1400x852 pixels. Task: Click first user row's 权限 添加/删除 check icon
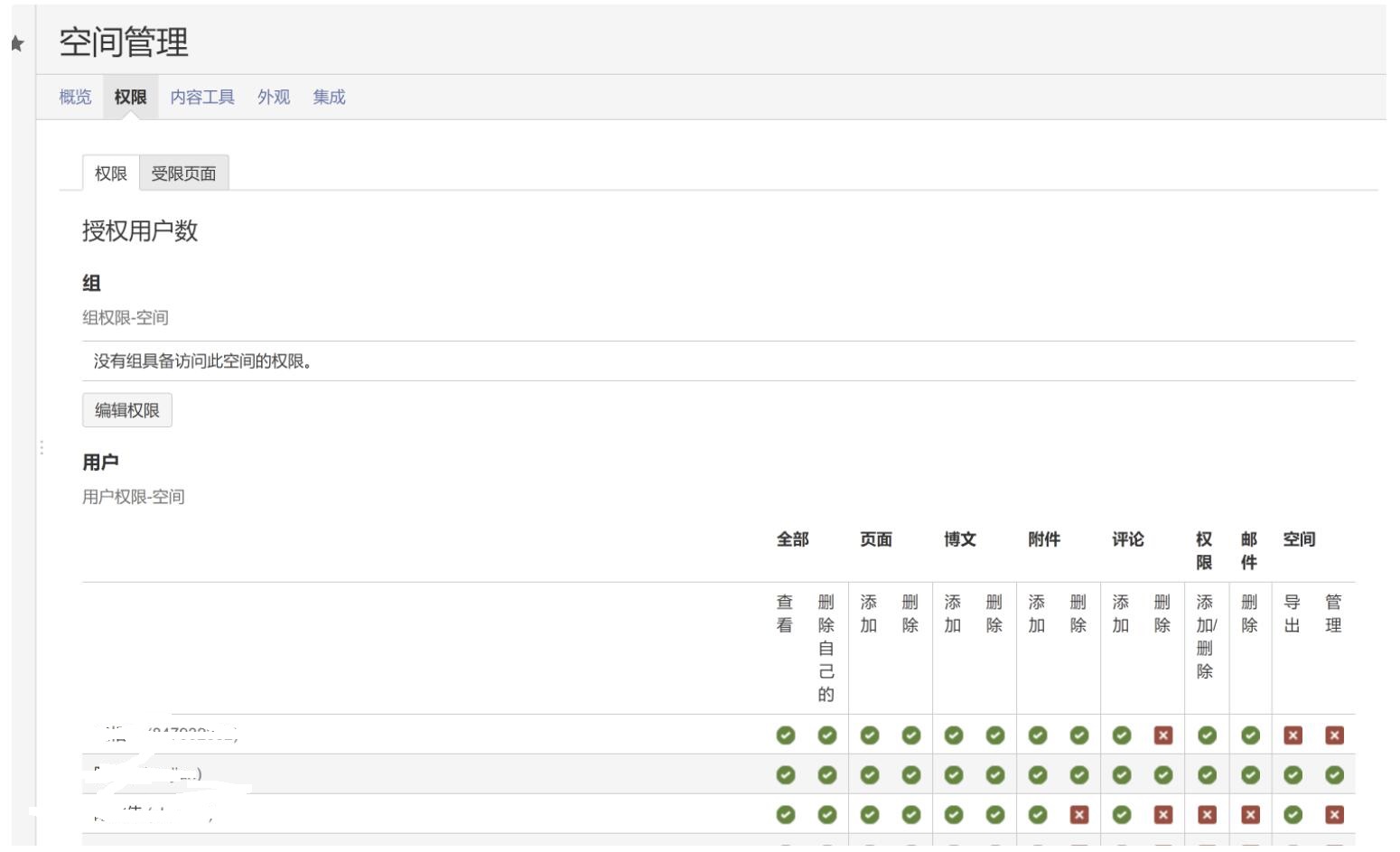(1207, 735)
